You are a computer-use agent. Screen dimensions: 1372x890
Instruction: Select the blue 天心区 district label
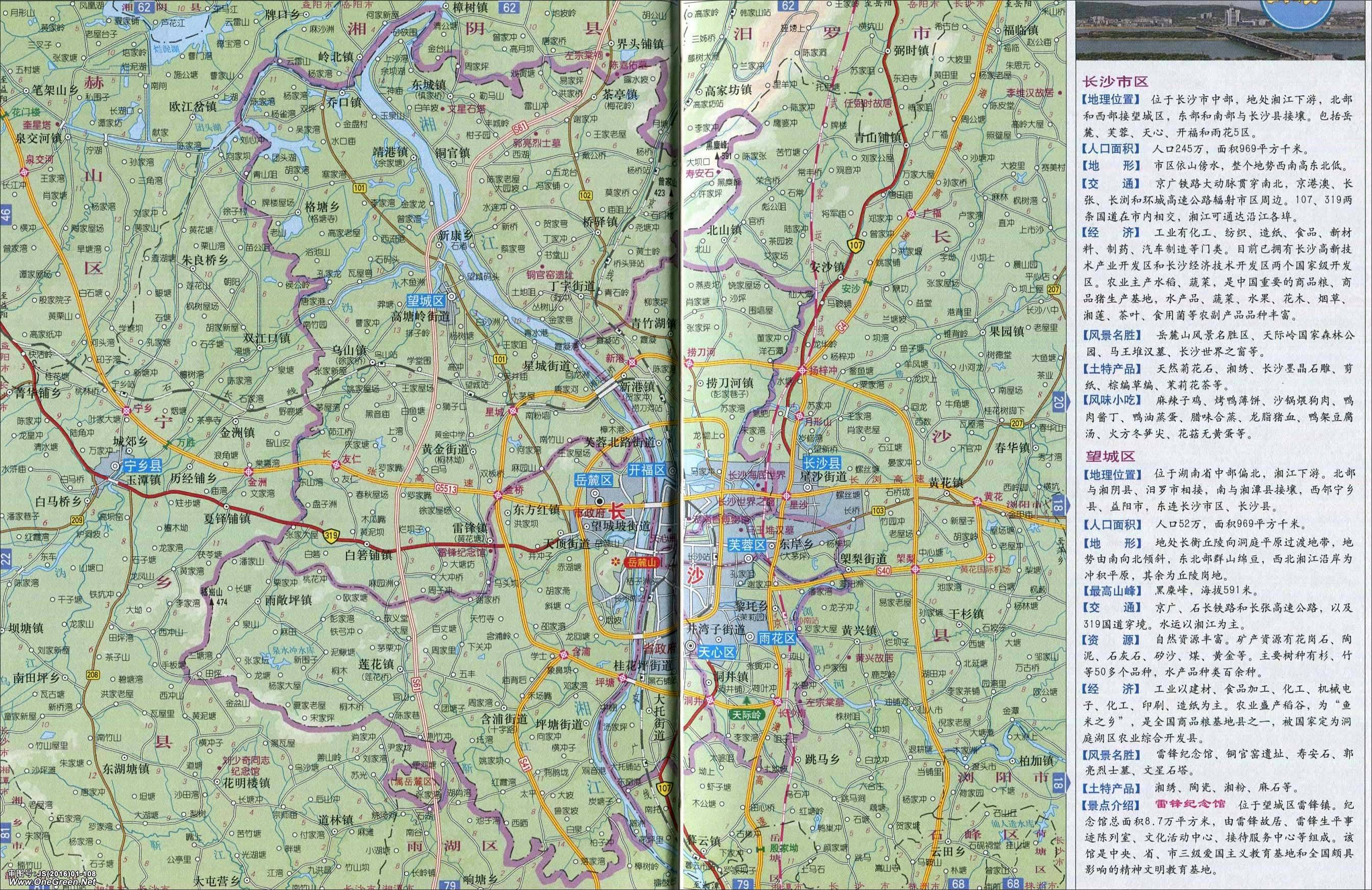[x=717, y=653]
